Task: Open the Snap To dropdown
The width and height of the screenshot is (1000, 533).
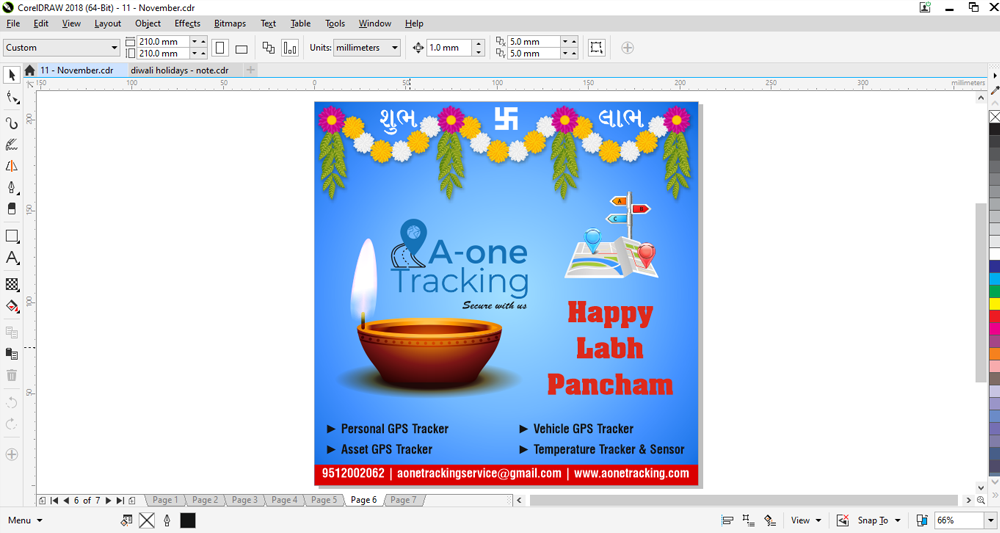Action: [879, 520]
